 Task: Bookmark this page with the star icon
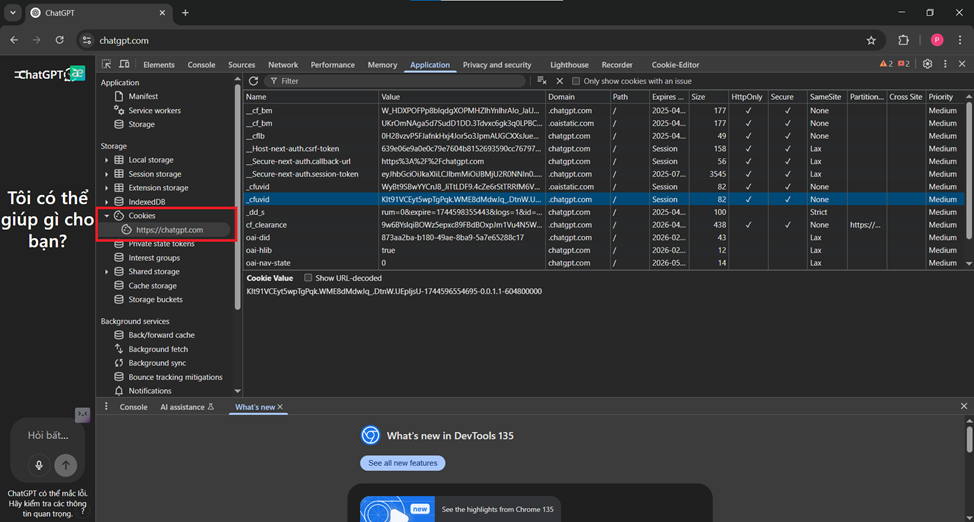point(871,40)
